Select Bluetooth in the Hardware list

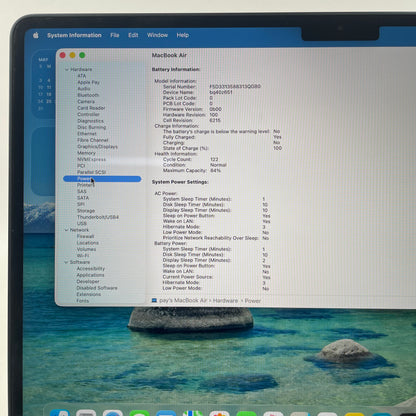point(88,95)
